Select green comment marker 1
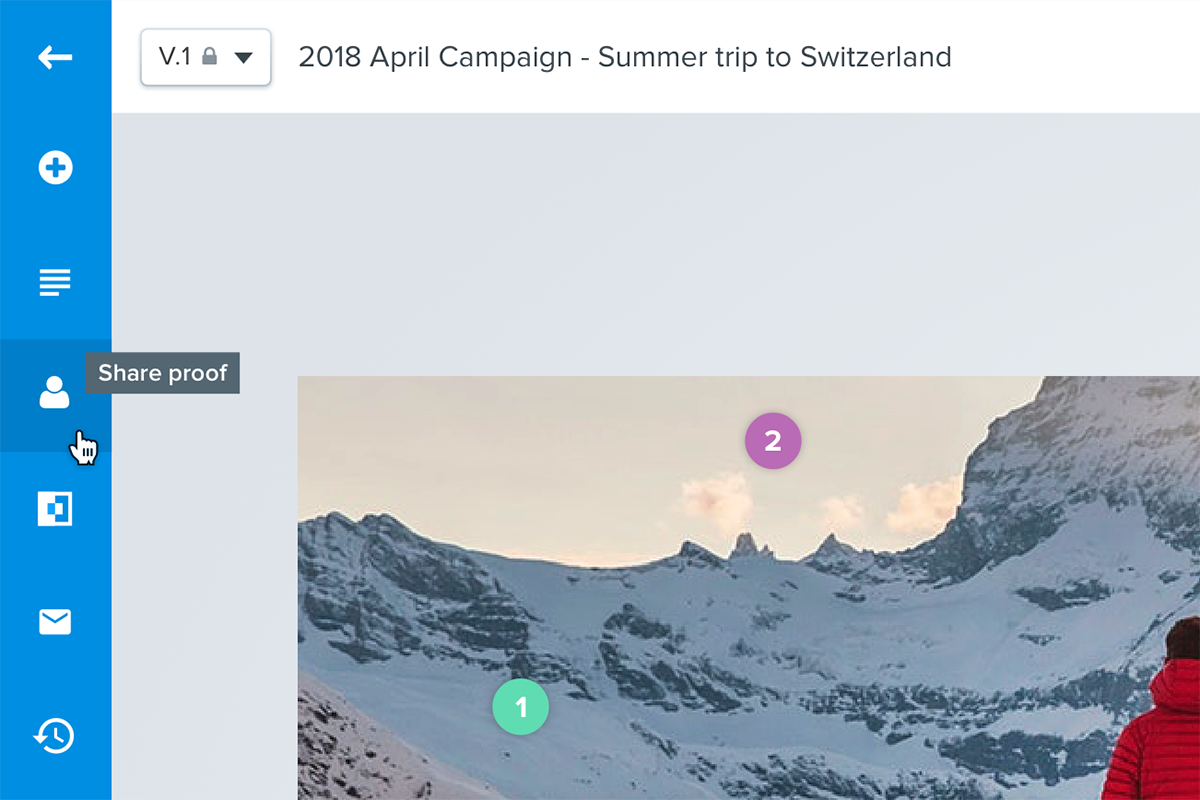 pyautogui.click(x=520, y=708)
